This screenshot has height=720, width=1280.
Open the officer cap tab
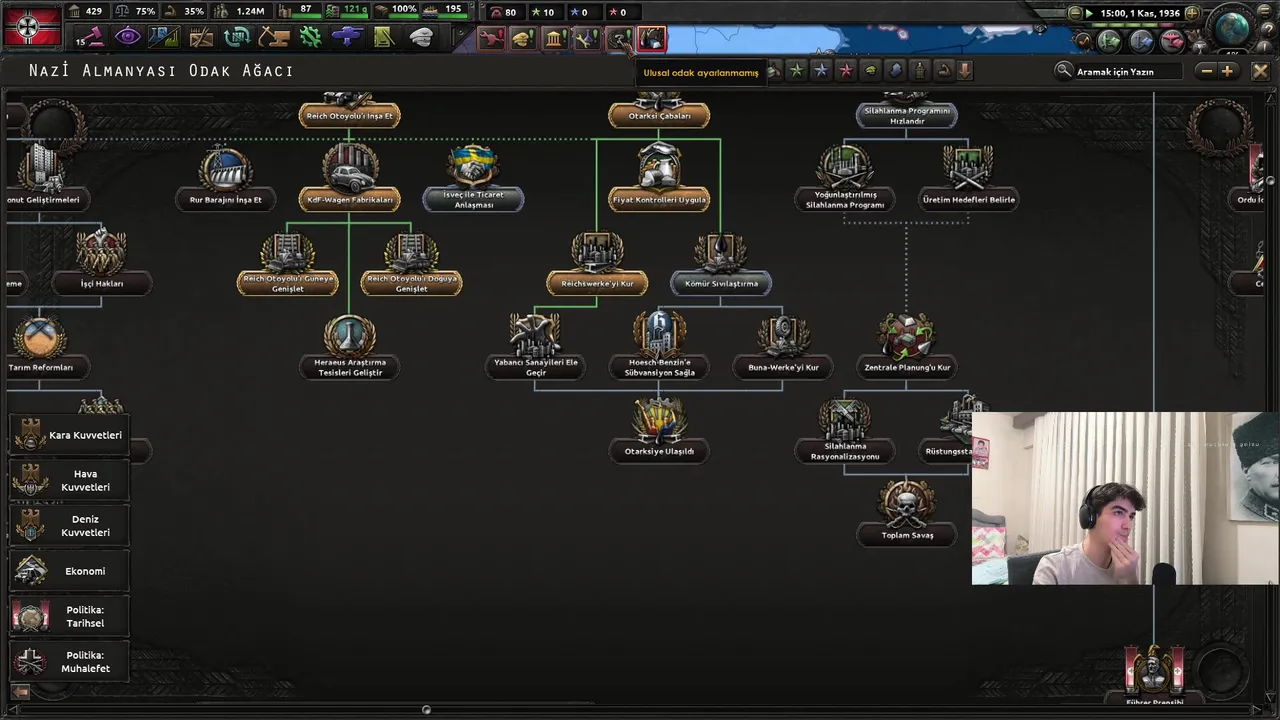click(421, 37)
